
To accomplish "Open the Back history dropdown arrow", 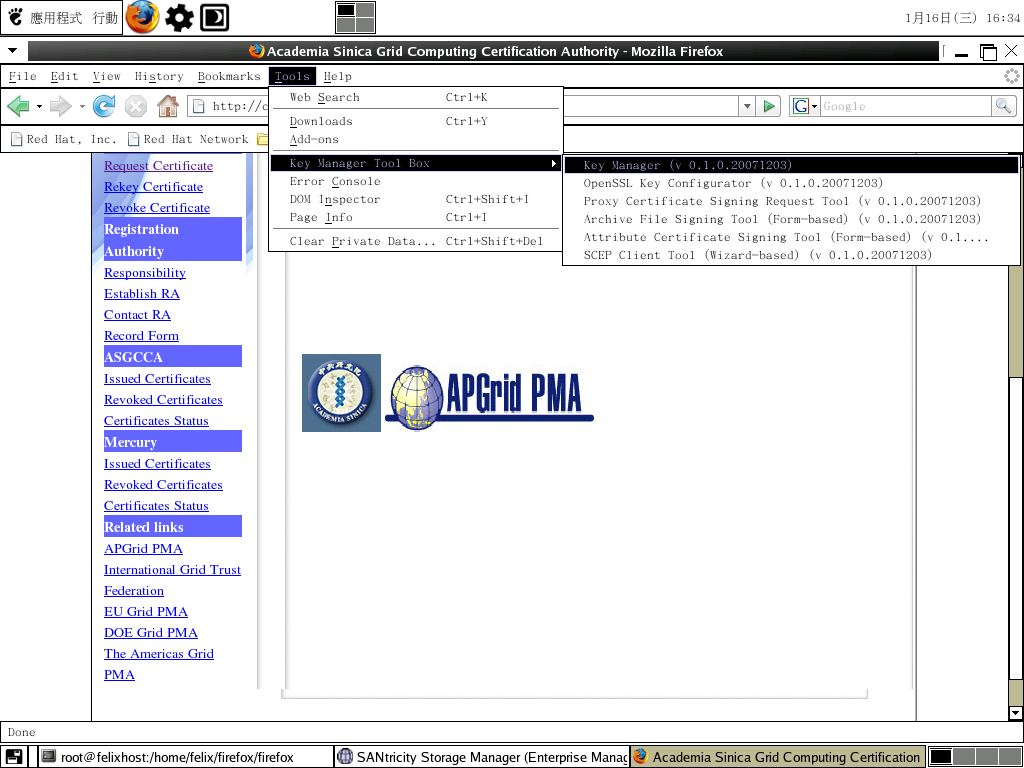I will click(39, 106).
